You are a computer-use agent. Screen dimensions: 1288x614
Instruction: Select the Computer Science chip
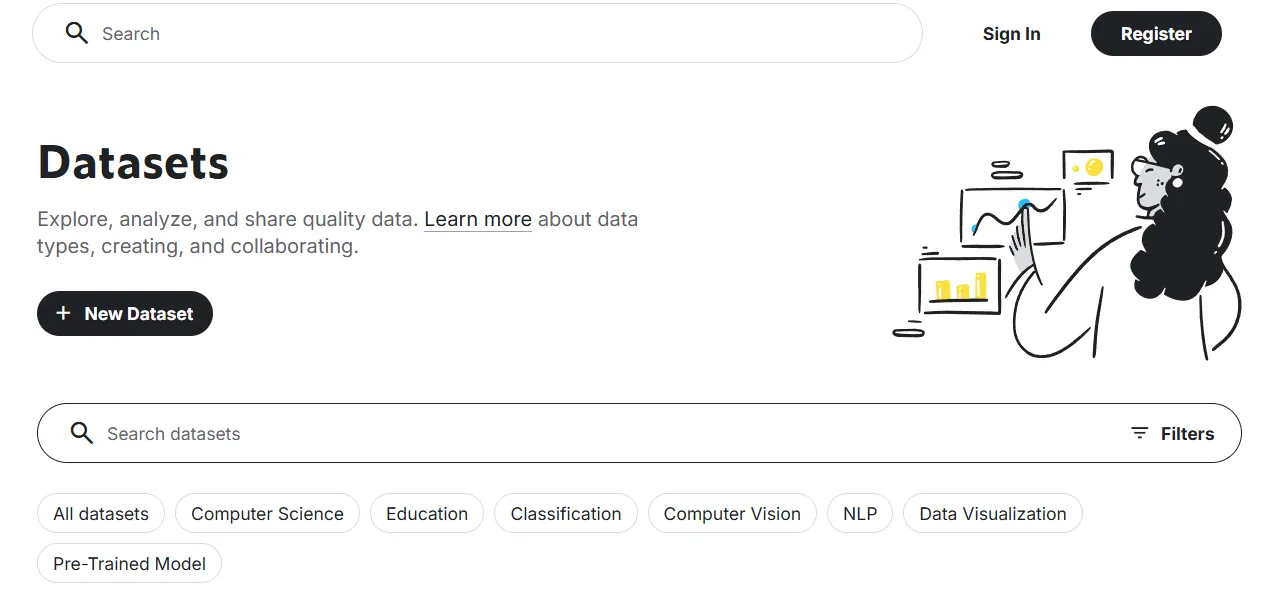pos(267,513)
